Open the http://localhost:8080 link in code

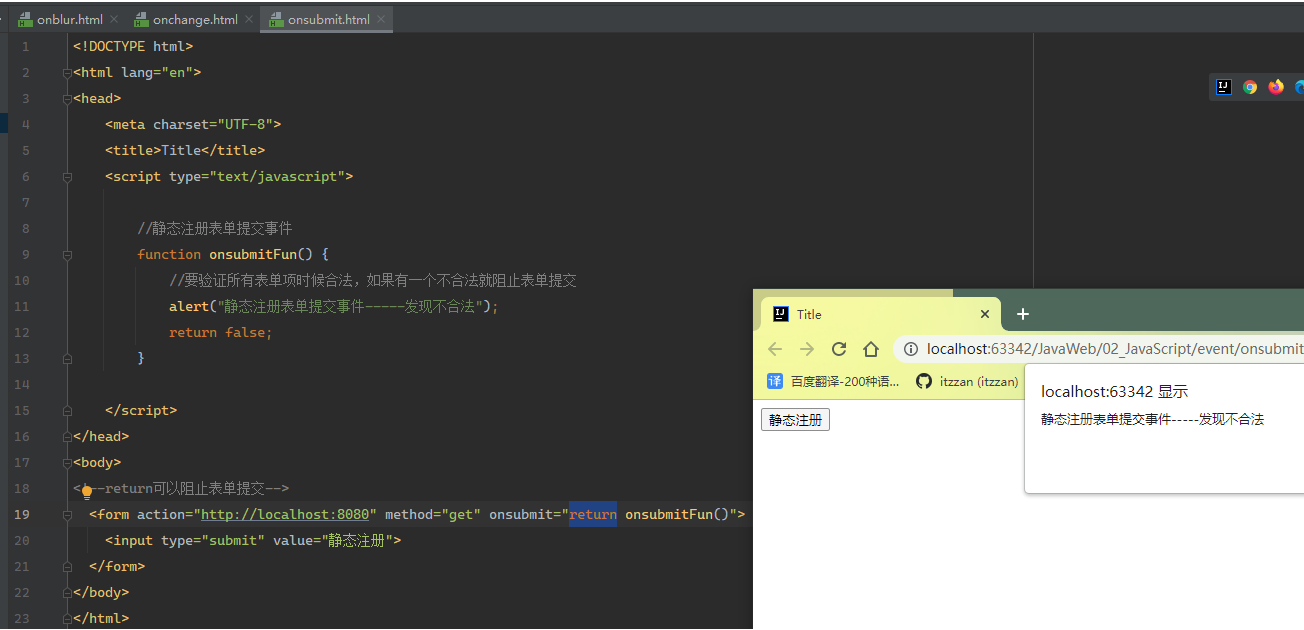click(285, 514)
